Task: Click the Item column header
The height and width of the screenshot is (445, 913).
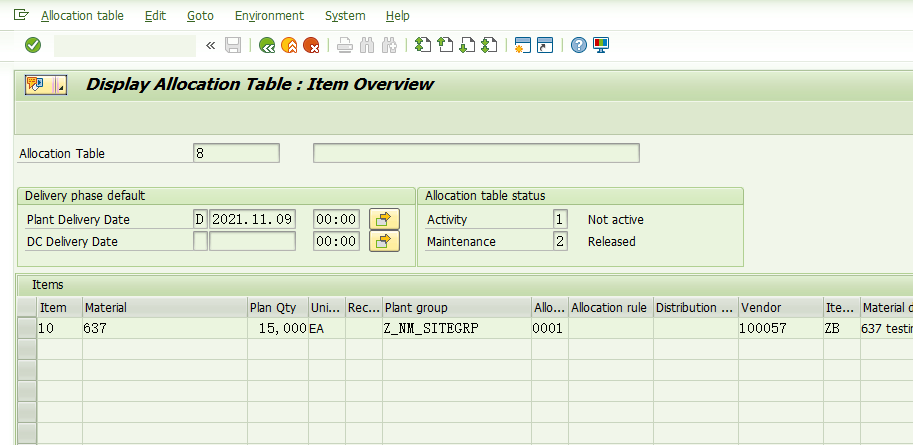Action: click(x=59, y=308)
